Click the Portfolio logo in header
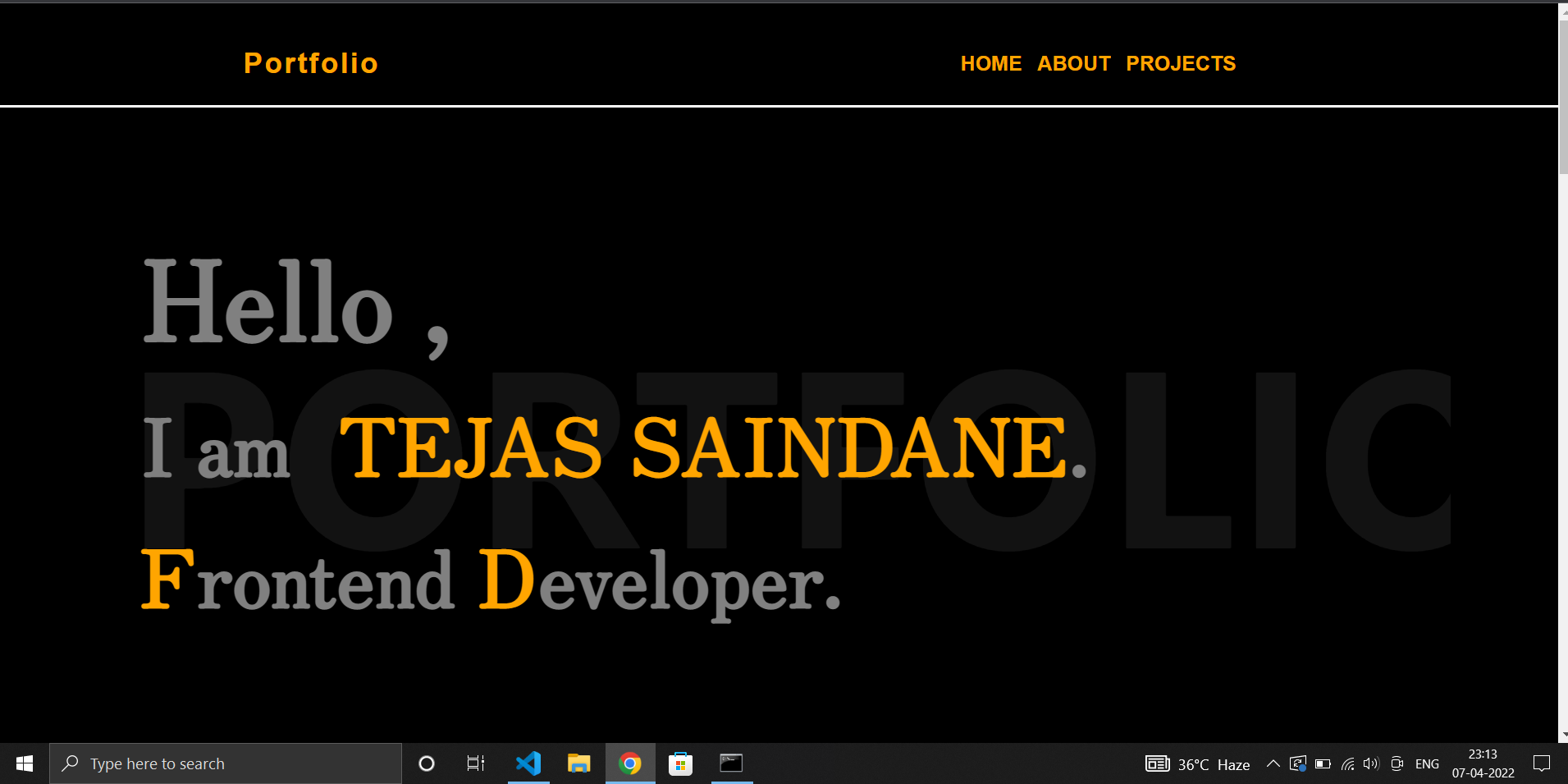 point(310,63)
